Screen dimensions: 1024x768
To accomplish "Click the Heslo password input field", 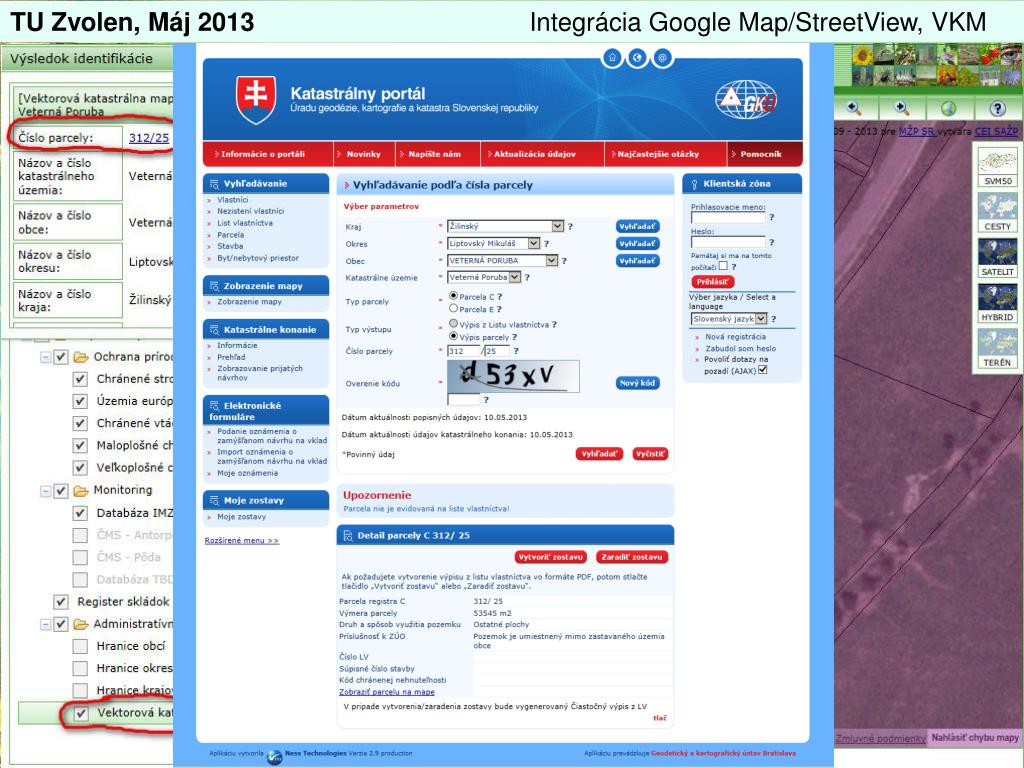I will coord(728,242).
